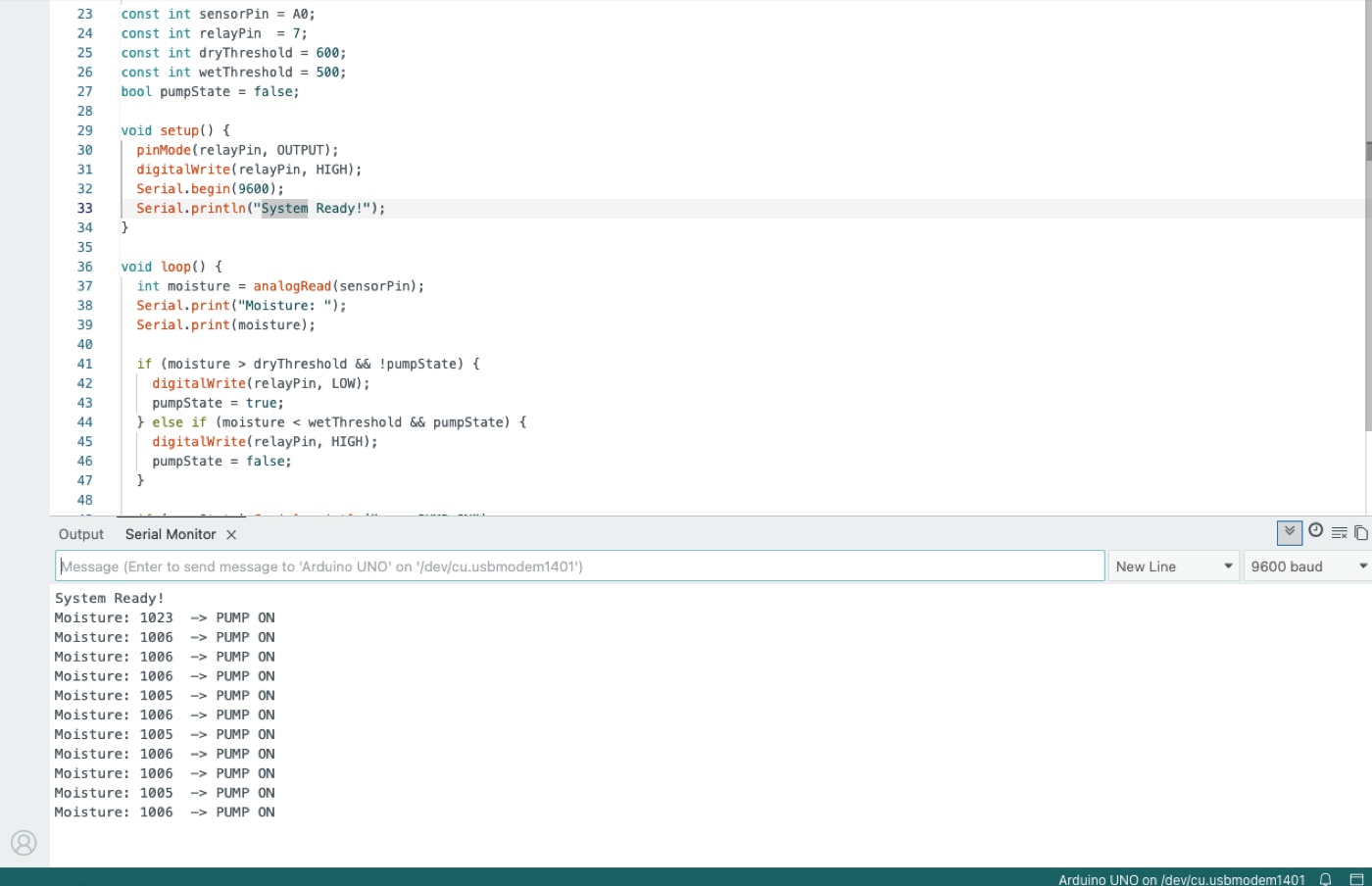Click line number 29 in the gutter
This screenshot has width=1372, height=886.
pyautogui.click(x=85, y=130)
